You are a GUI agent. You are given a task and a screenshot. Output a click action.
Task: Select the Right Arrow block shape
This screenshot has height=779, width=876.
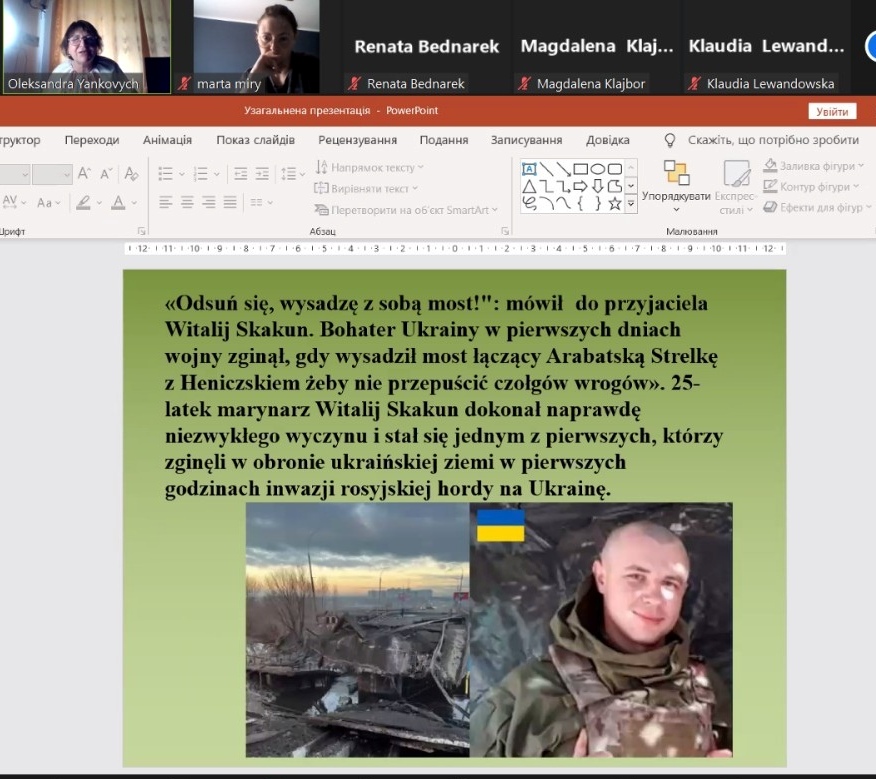(580, 186)
